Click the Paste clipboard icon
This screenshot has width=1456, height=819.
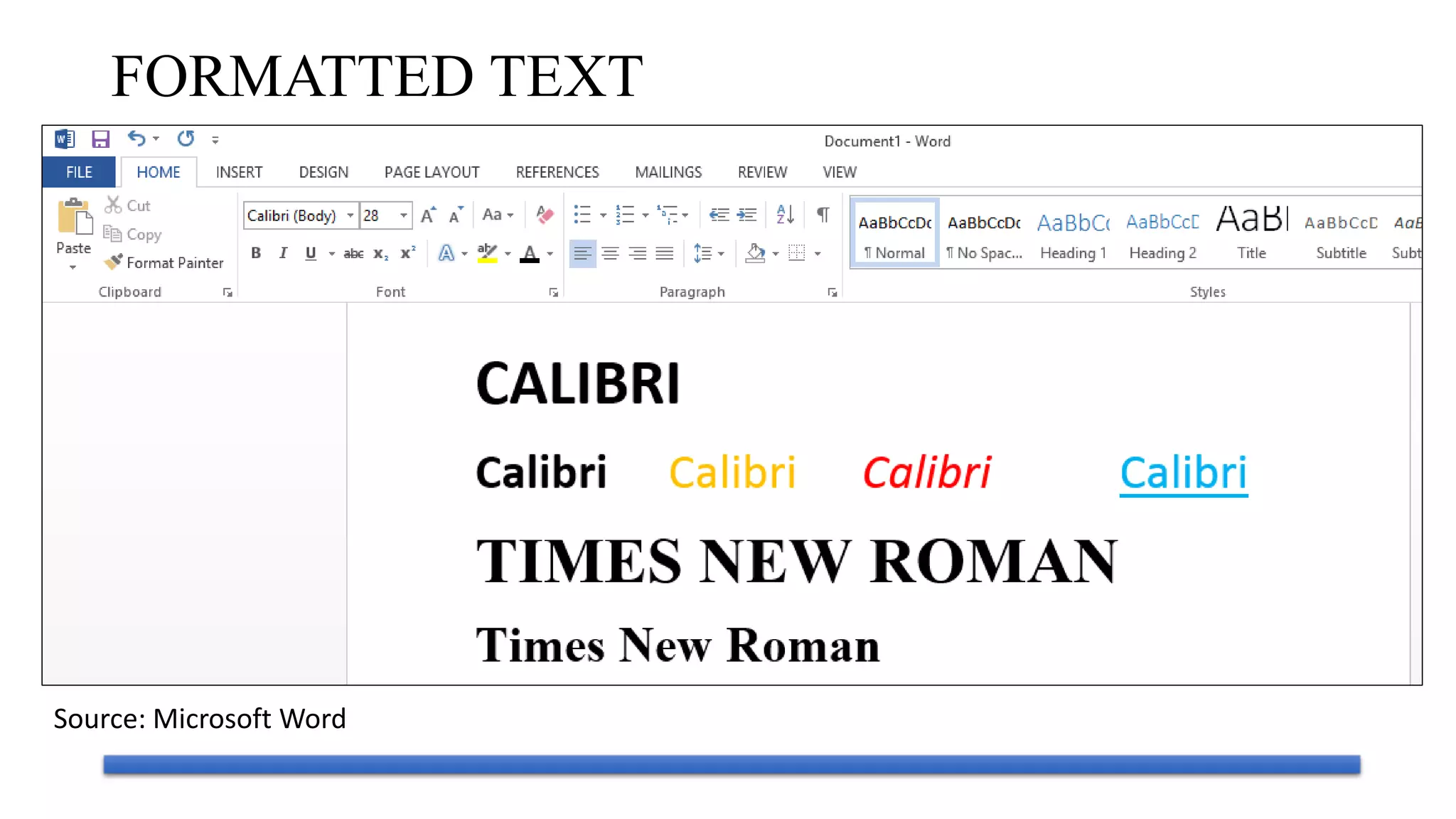75,217
